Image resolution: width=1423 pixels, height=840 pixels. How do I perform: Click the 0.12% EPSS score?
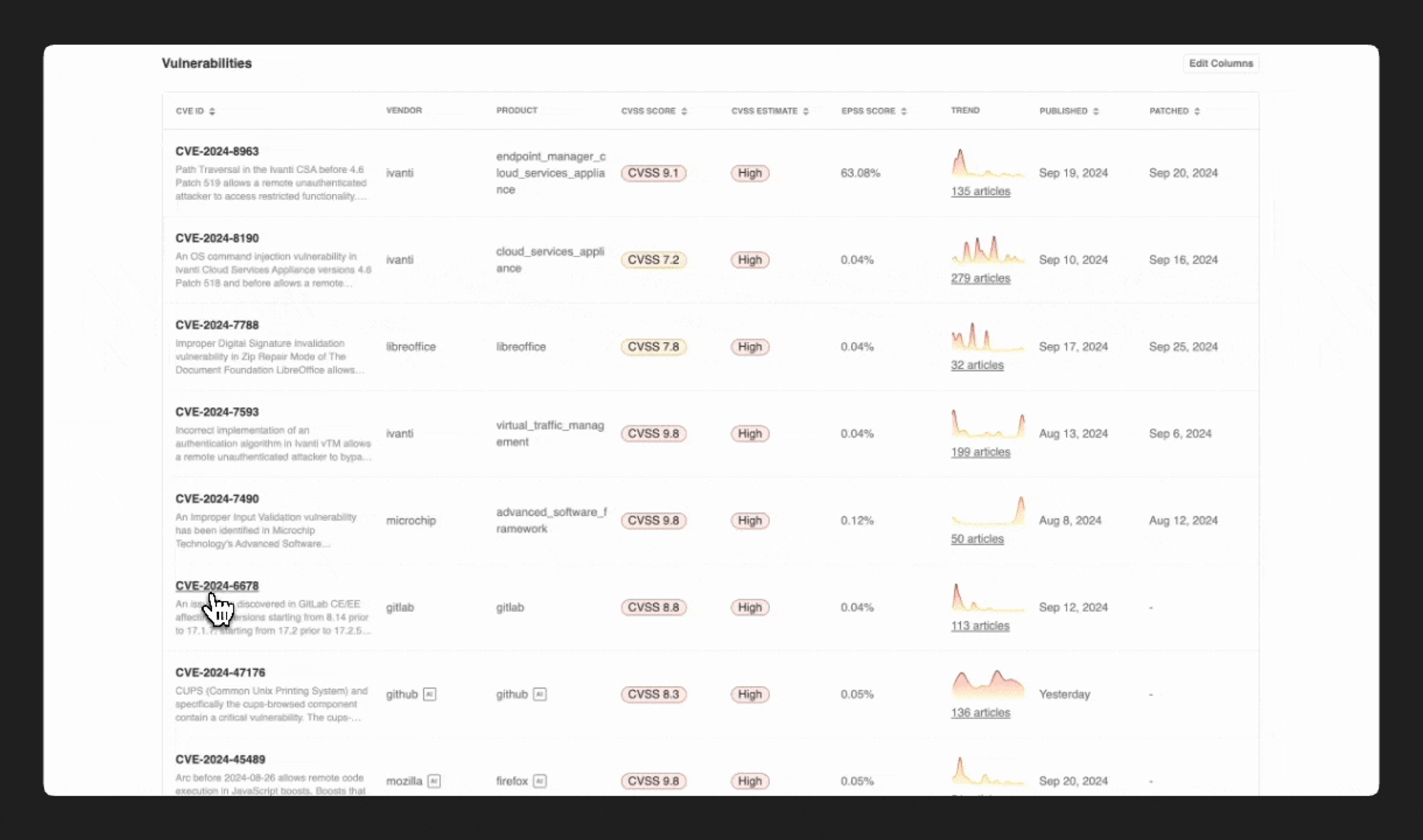point(857,520)
